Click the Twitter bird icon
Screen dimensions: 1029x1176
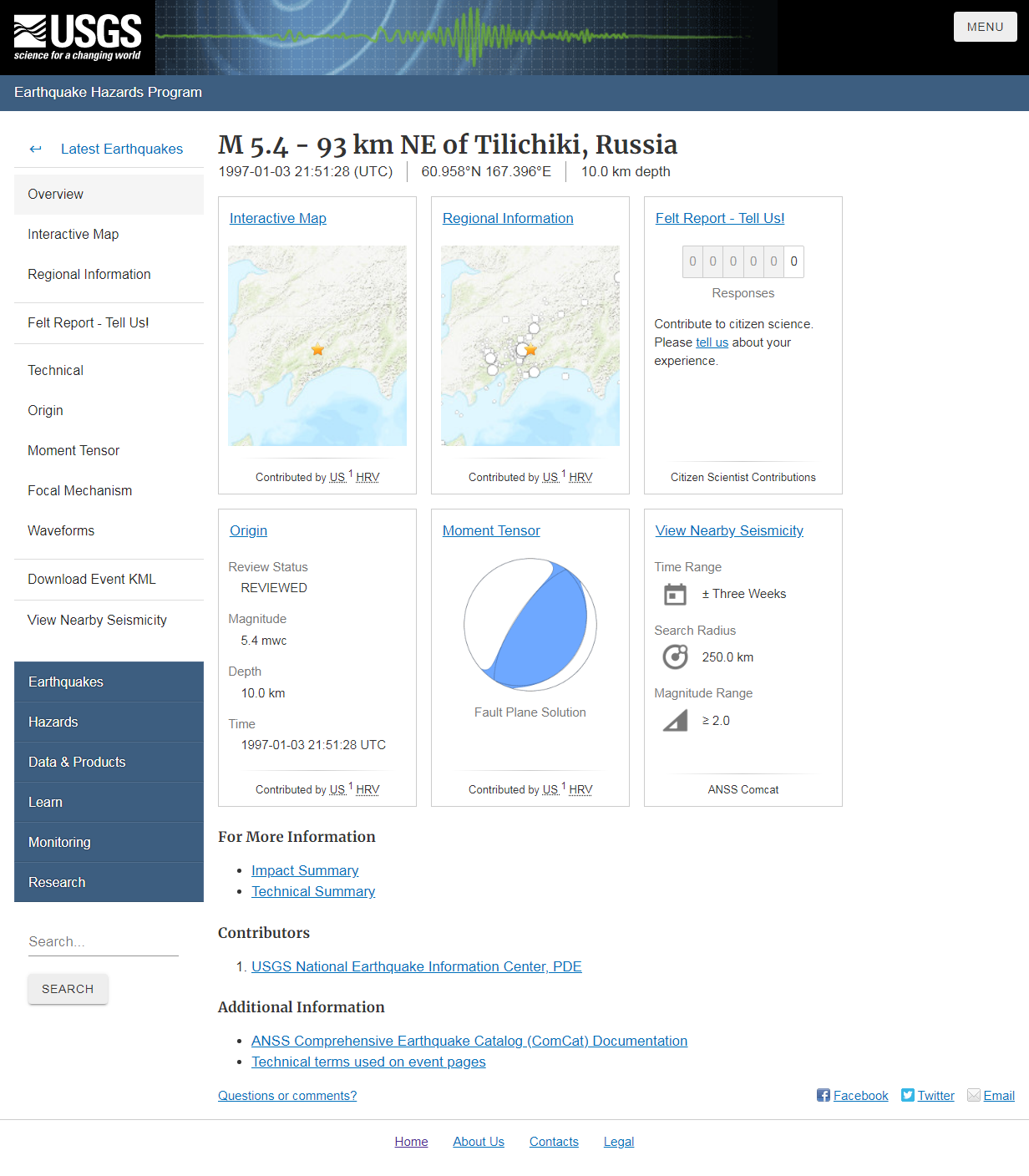click(908, 1095)
